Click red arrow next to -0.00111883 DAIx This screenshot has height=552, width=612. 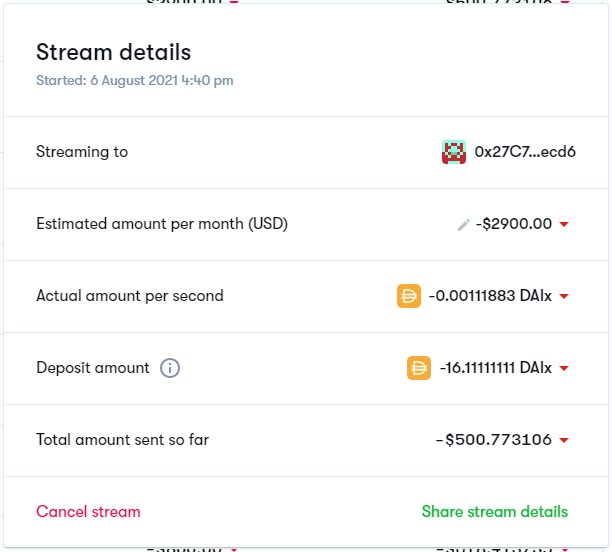[x=564, y=296]
